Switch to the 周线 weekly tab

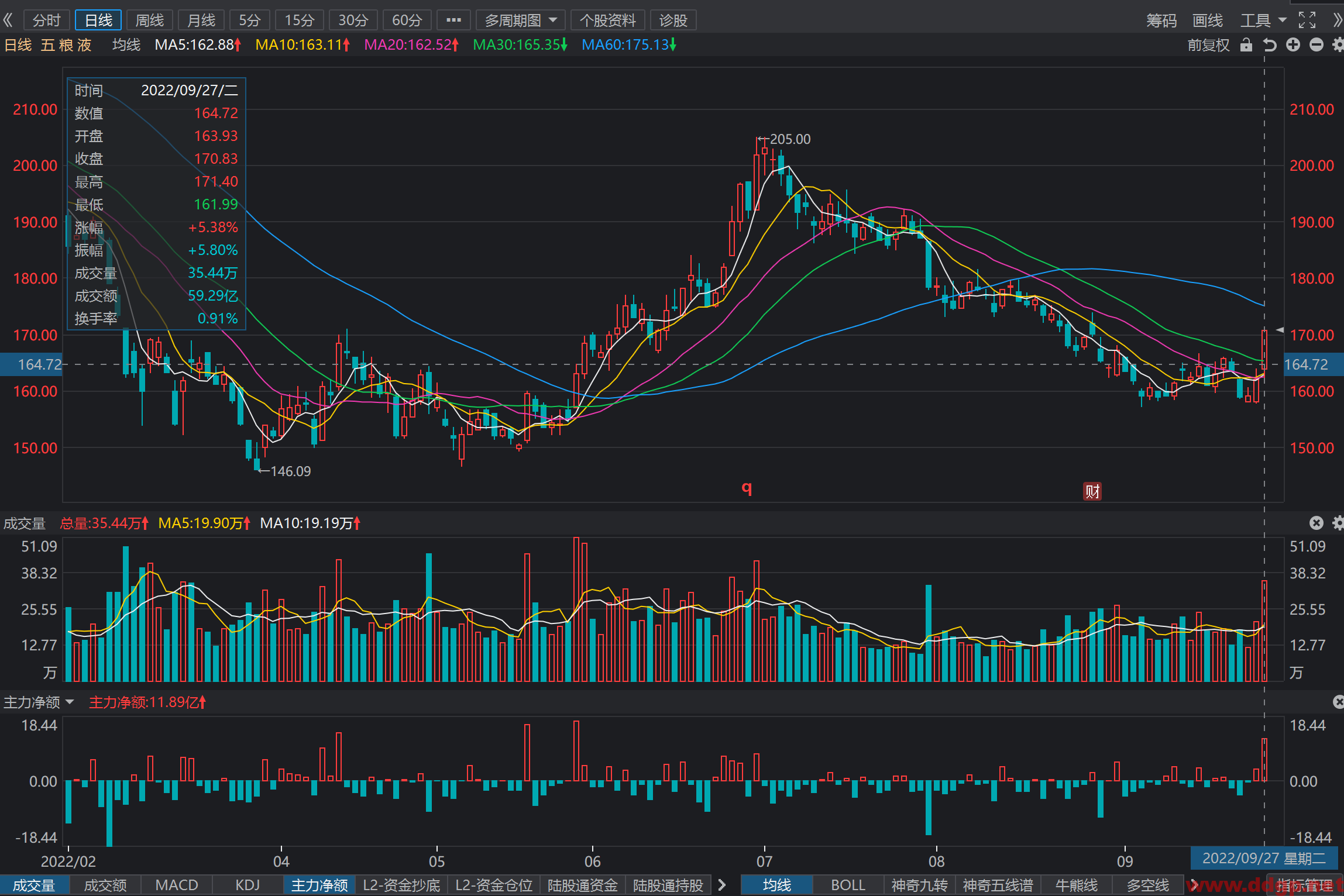pyautogui.click(x=150, y=20)
